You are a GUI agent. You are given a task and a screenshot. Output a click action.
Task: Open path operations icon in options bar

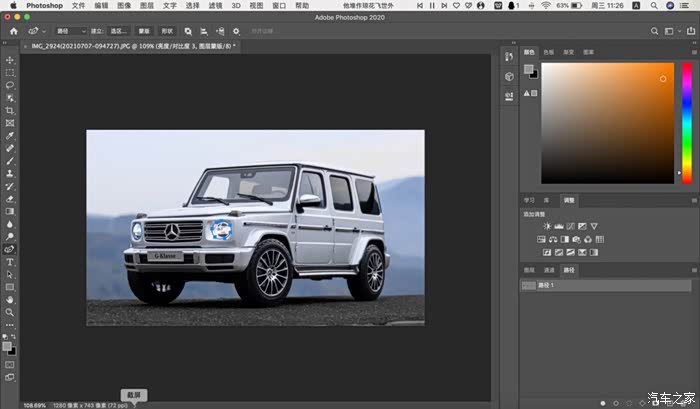188,31
